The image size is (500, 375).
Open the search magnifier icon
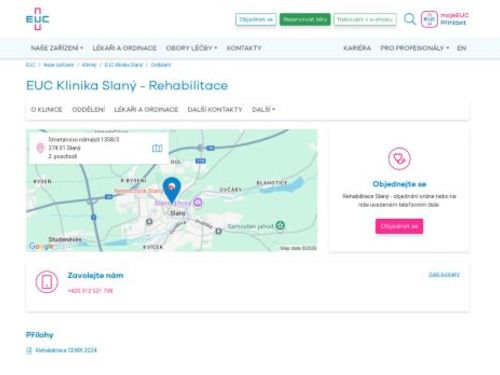click(410, 19)
